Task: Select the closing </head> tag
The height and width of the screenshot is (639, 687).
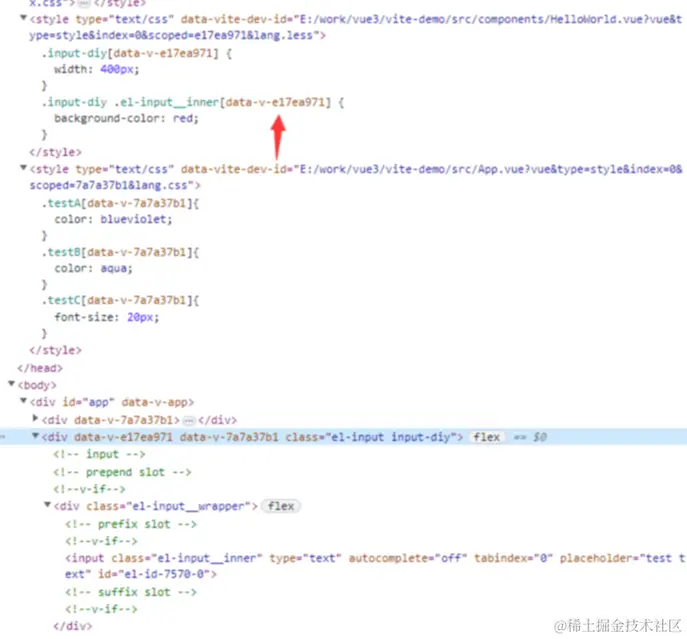Action: click(x=40, y=368)
